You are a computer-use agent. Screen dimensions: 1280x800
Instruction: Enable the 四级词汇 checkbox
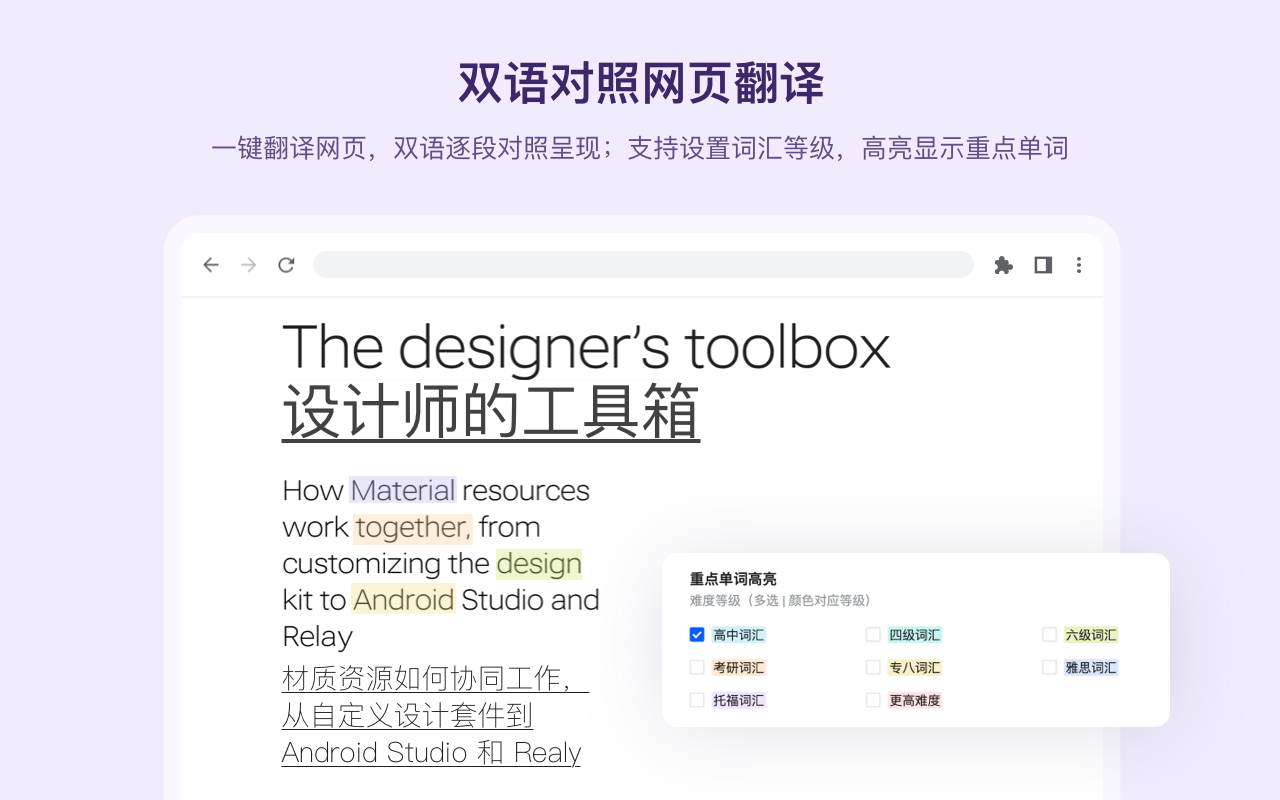pos(872,634)
